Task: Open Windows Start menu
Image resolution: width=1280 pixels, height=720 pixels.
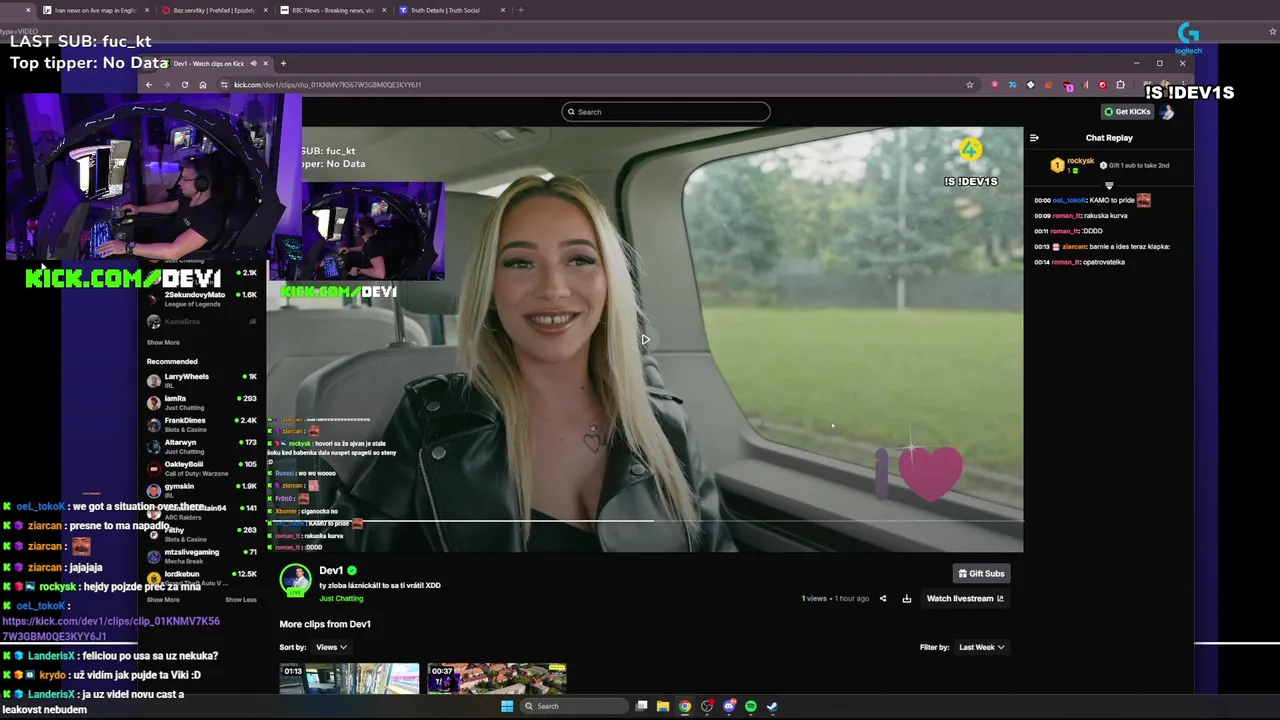Action: 507,706
